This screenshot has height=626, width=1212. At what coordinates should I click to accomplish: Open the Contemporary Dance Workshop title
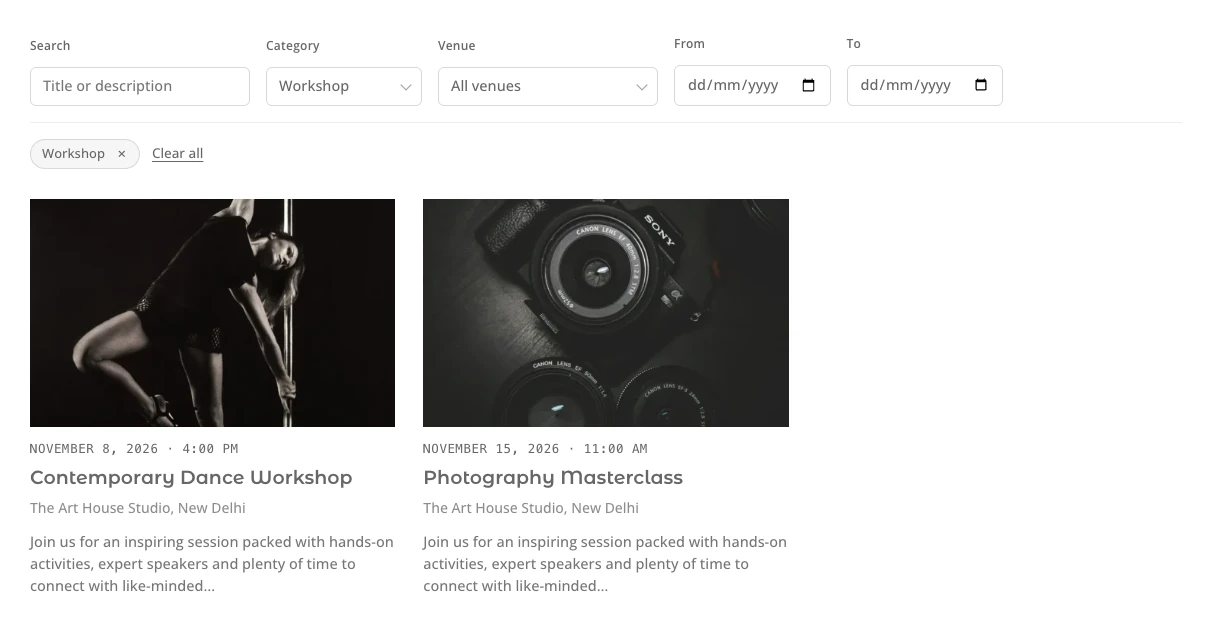pyautogui.click(x=191, y=477)
